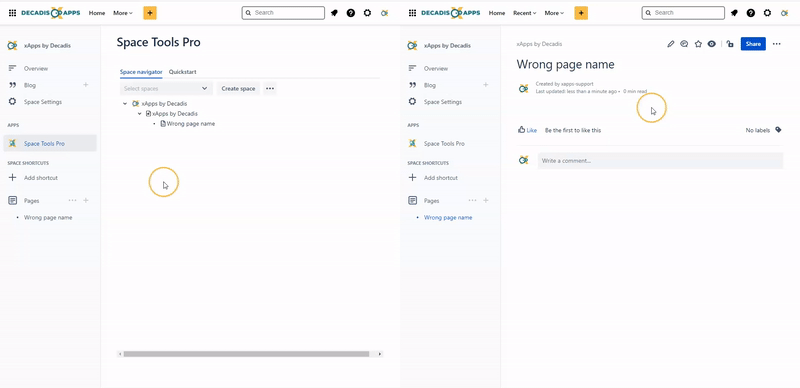This screenshot has height=388, width=800.
Task: Open app switcher grid in Space Tools Pro window
Action: [x=12, y=13]
